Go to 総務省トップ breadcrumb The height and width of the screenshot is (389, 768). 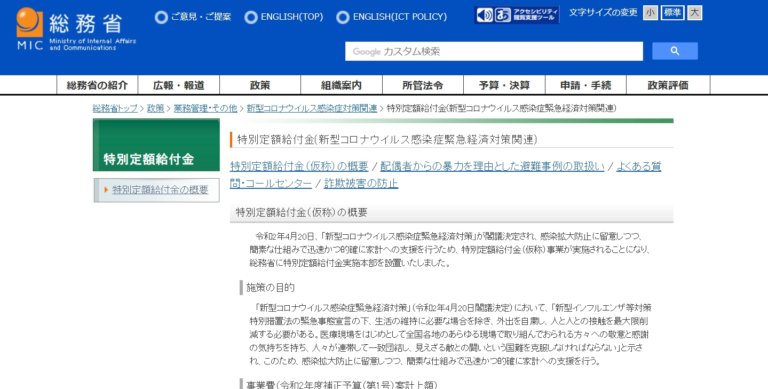click(x=115, y=108)
